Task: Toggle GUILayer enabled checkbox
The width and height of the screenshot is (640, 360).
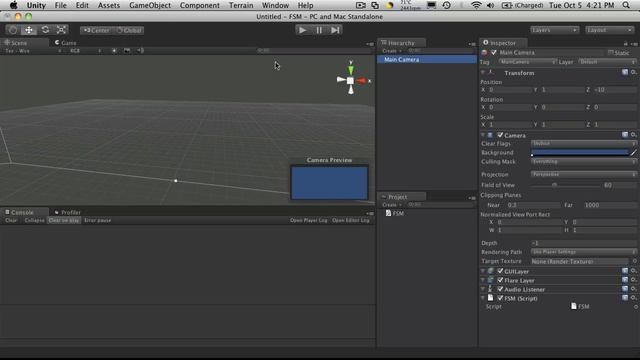Action: tap(500, 271)
